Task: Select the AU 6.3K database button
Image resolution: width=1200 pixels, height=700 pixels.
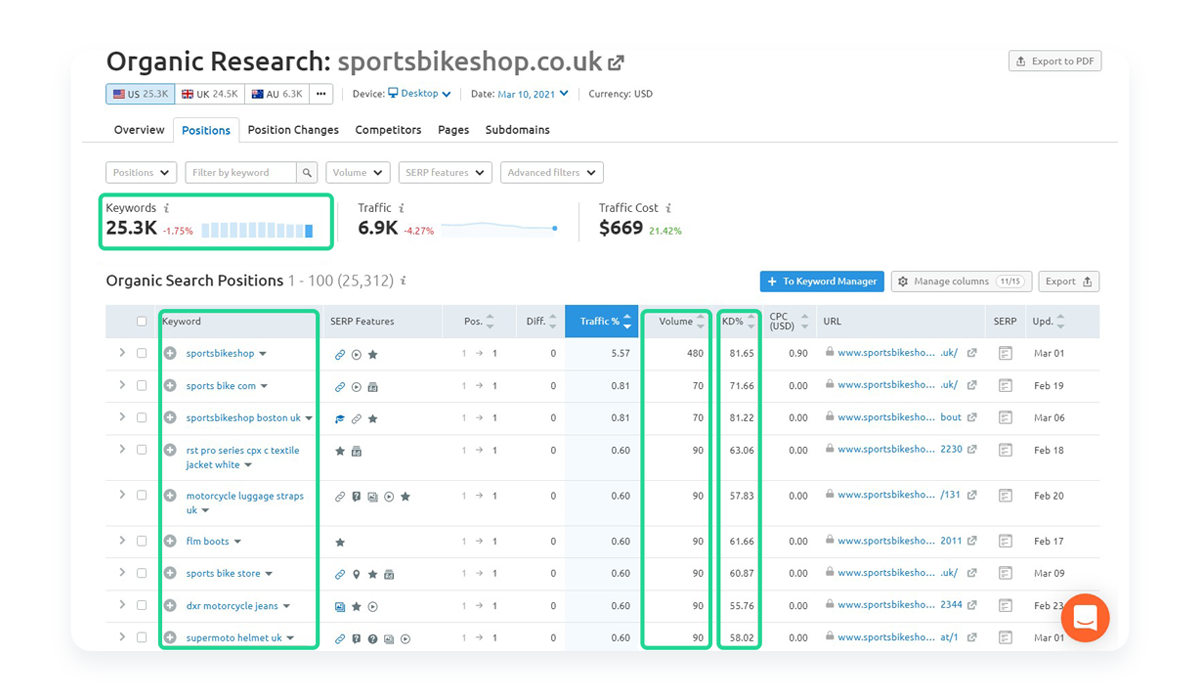Action: coord(277,94)
